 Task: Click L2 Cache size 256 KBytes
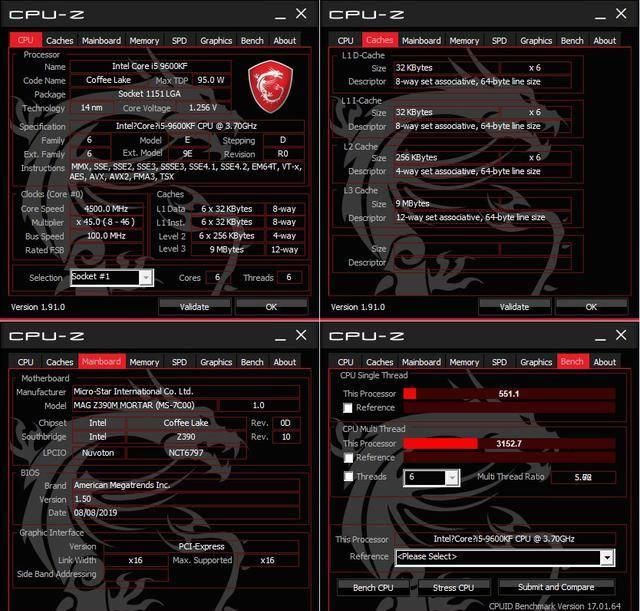tap(446, 158)
